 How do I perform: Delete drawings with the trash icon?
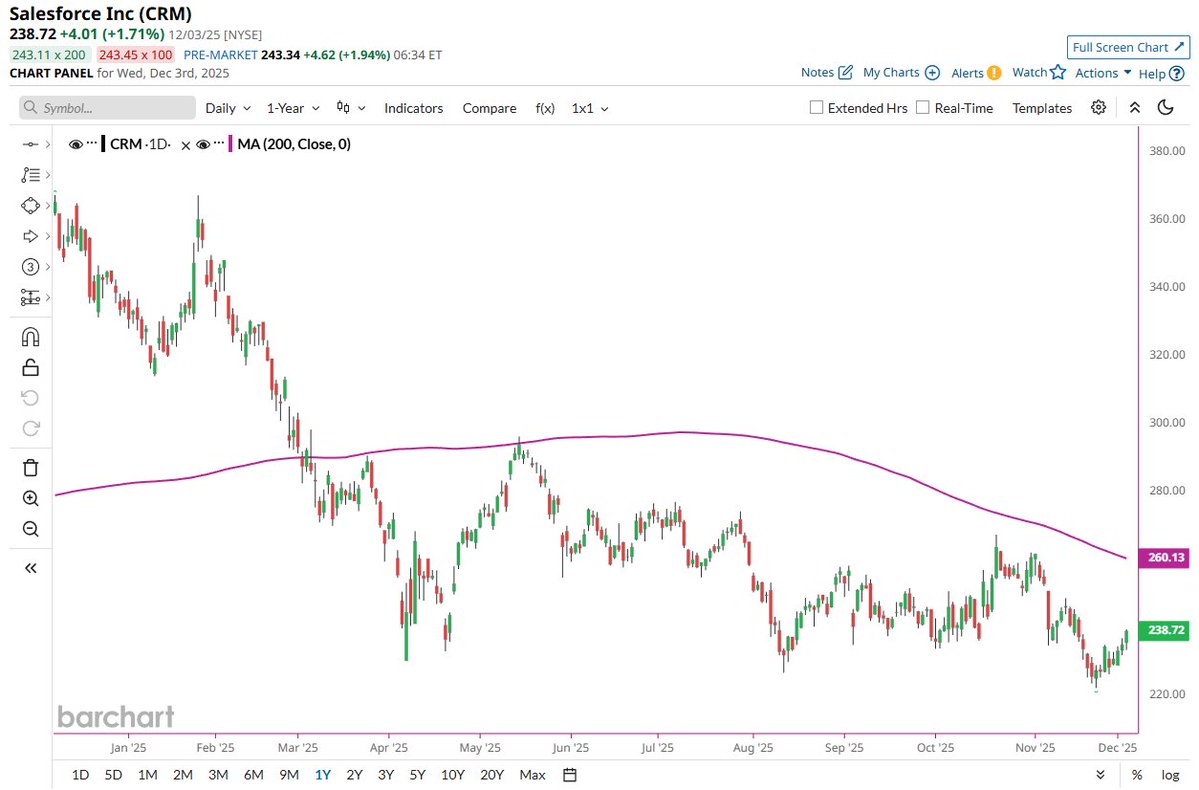coord(30,467)
